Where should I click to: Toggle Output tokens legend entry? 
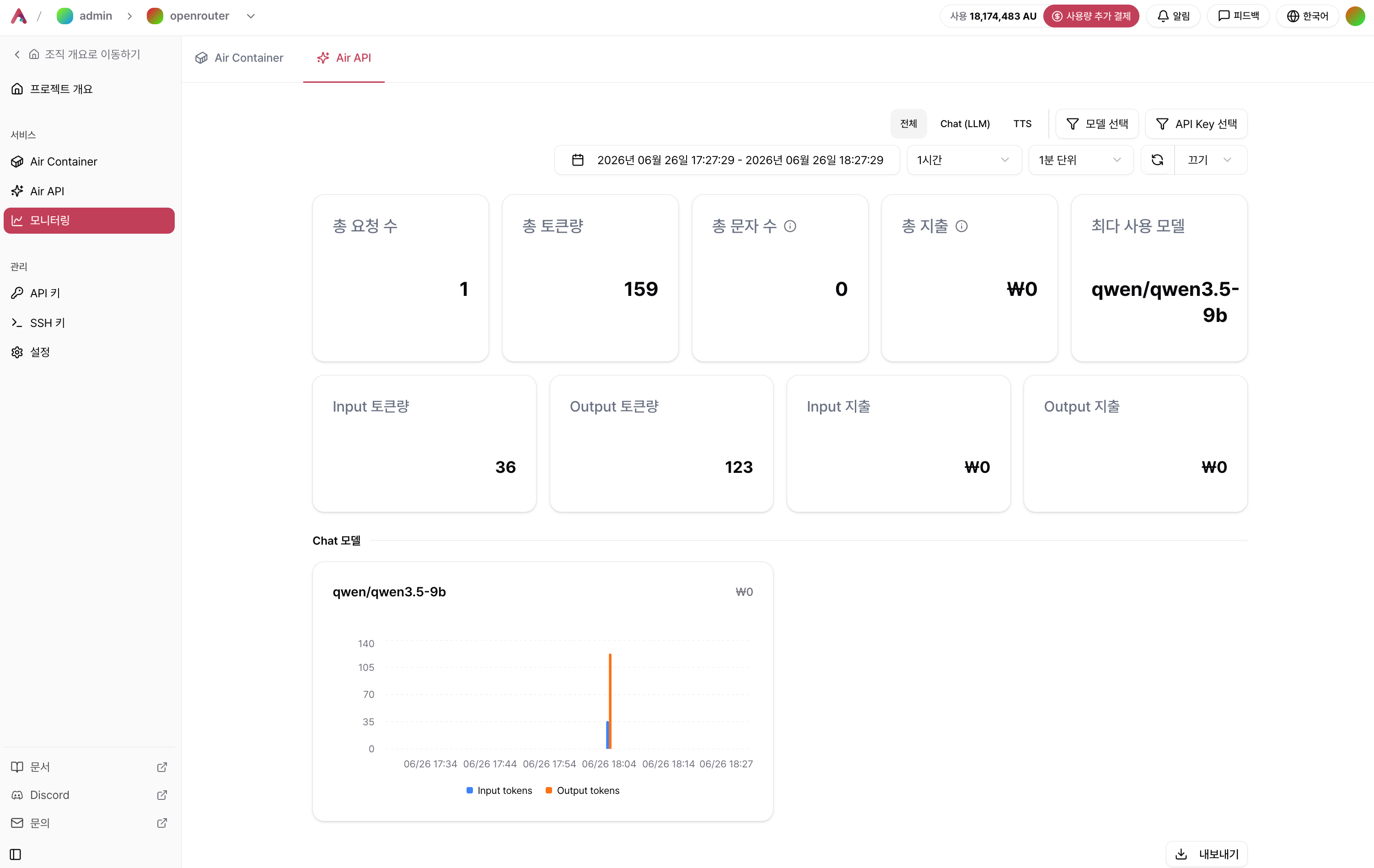(583, 790)
